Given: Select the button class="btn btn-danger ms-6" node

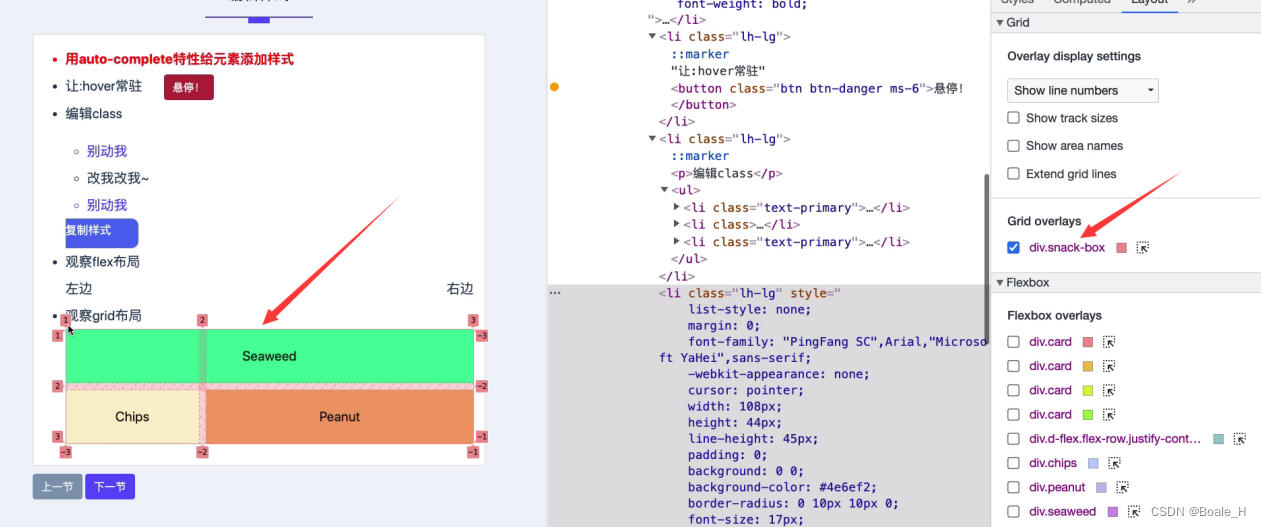Looking at the screenshot, I should click(x=817, y=88).
